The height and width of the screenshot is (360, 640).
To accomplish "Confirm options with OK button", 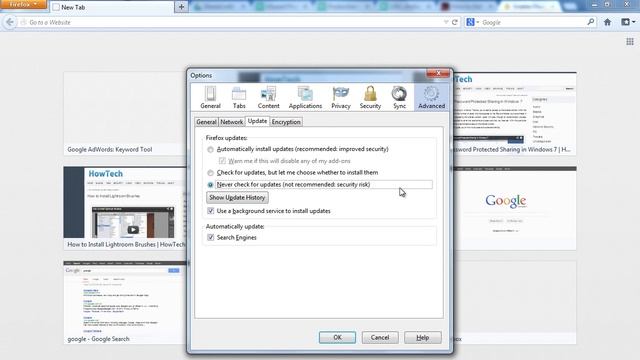I will (337, 338).
